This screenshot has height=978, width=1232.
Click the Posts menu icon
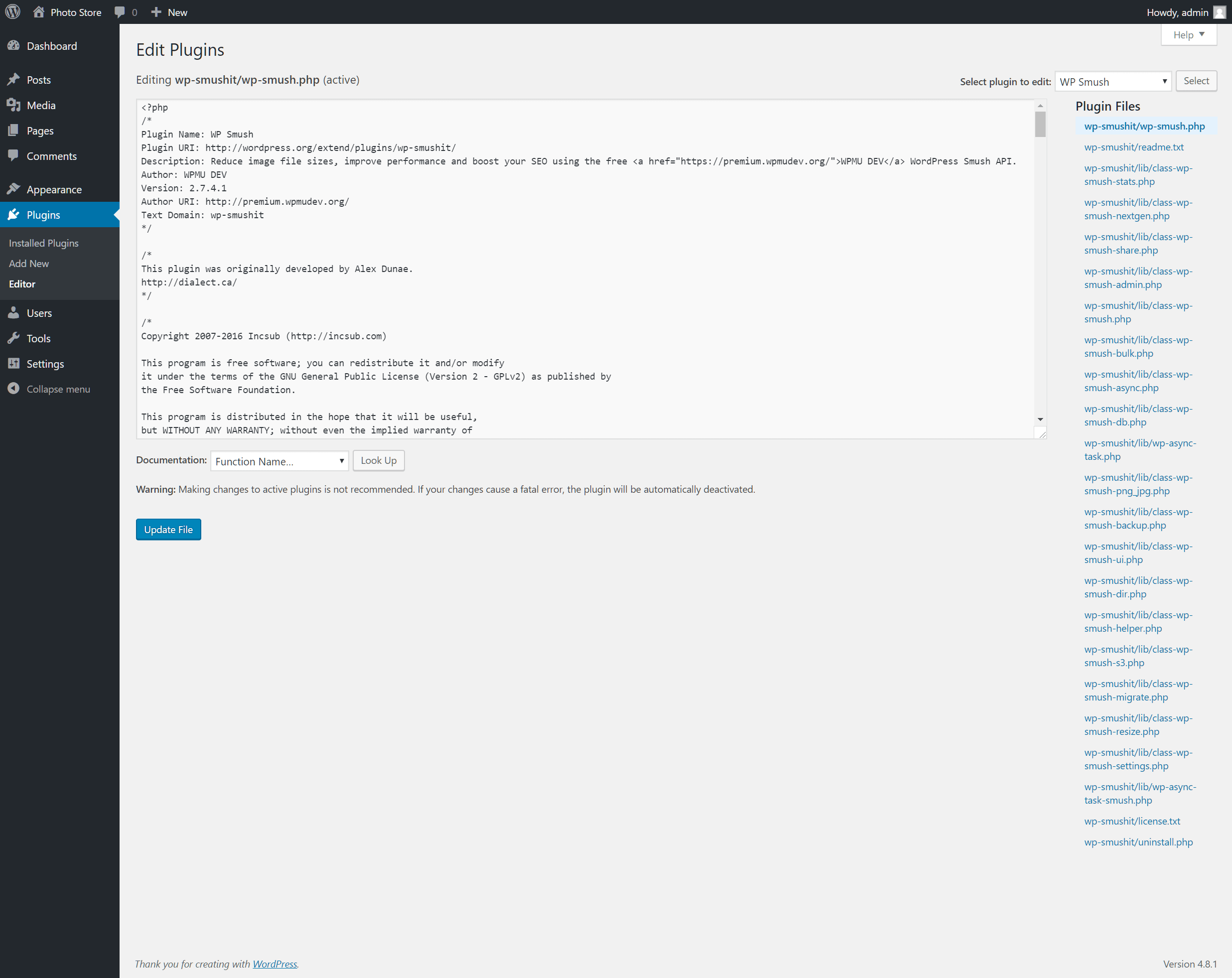[x=14, y=79]
